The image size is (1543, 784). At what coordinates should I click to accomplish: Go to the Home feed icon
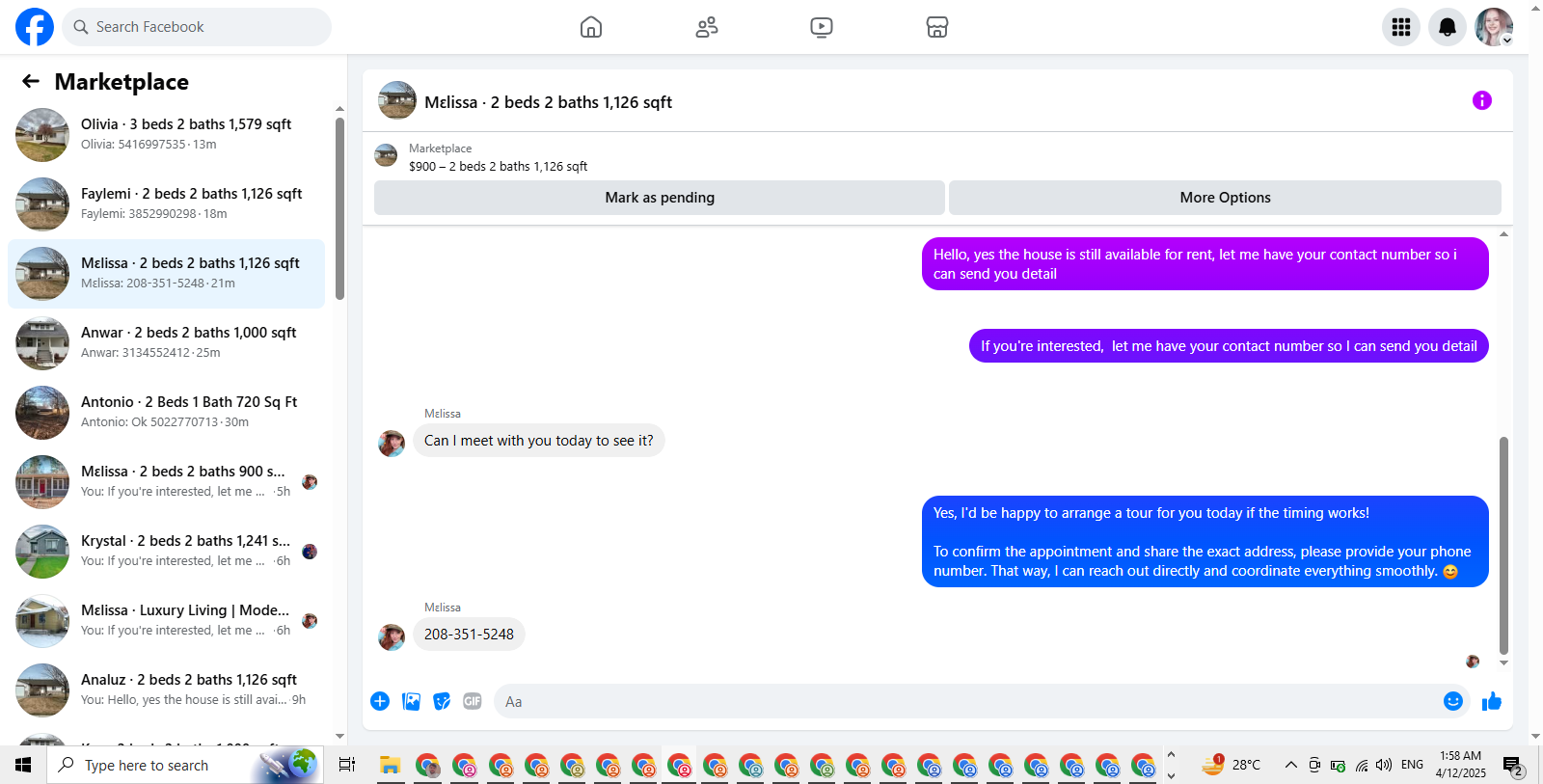(591, 27)
